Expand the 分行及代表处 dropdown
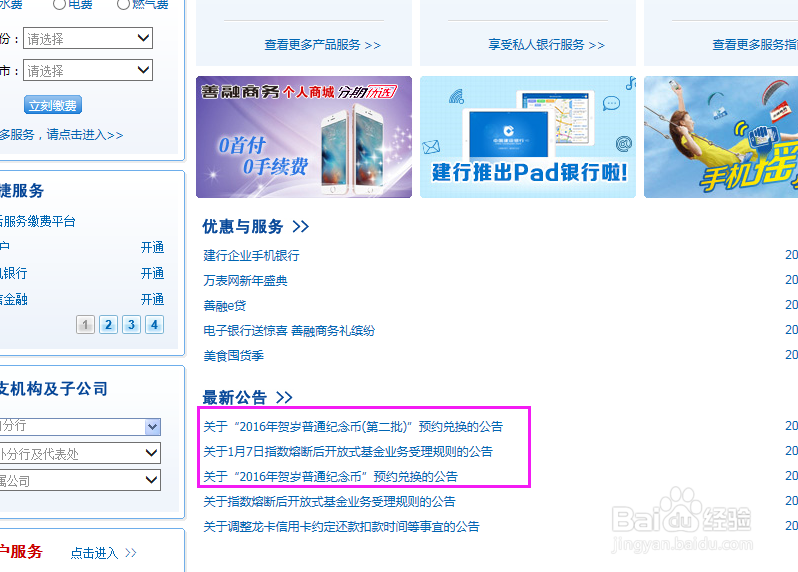This screenshot has width=798, height=572. [x=80, y=453]
